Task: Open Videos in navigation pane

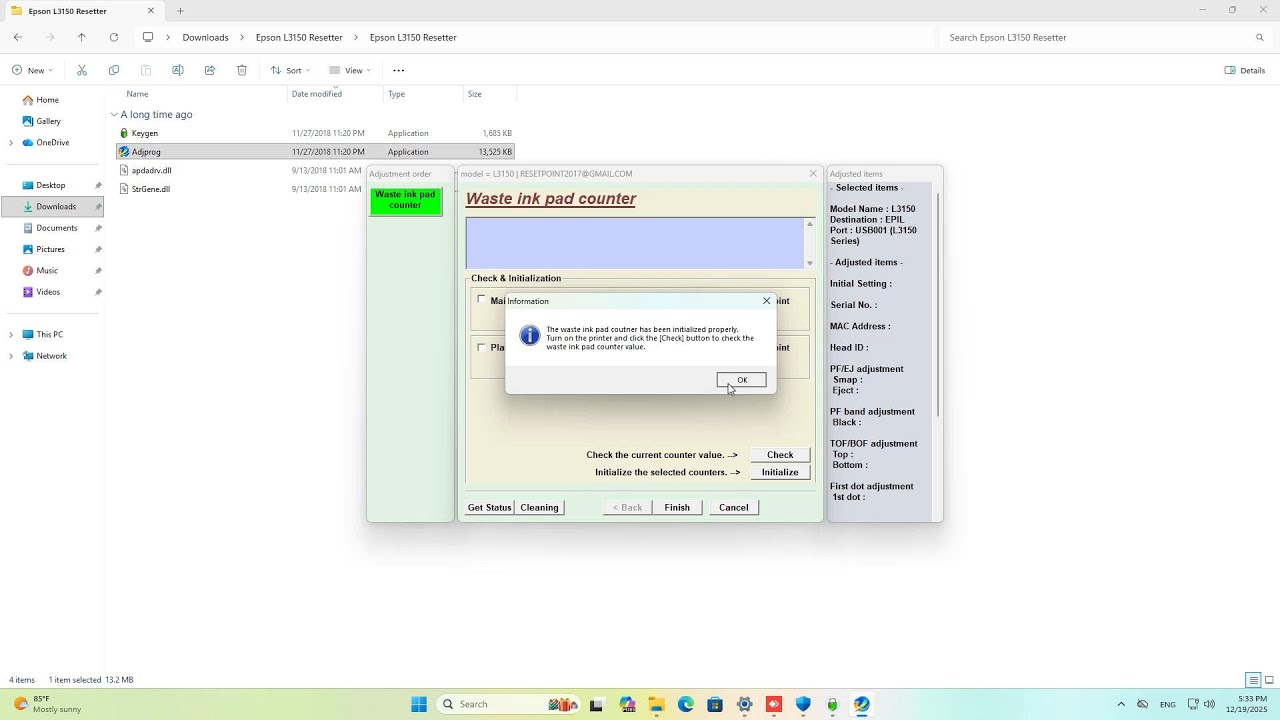Action: click(48, 292)
